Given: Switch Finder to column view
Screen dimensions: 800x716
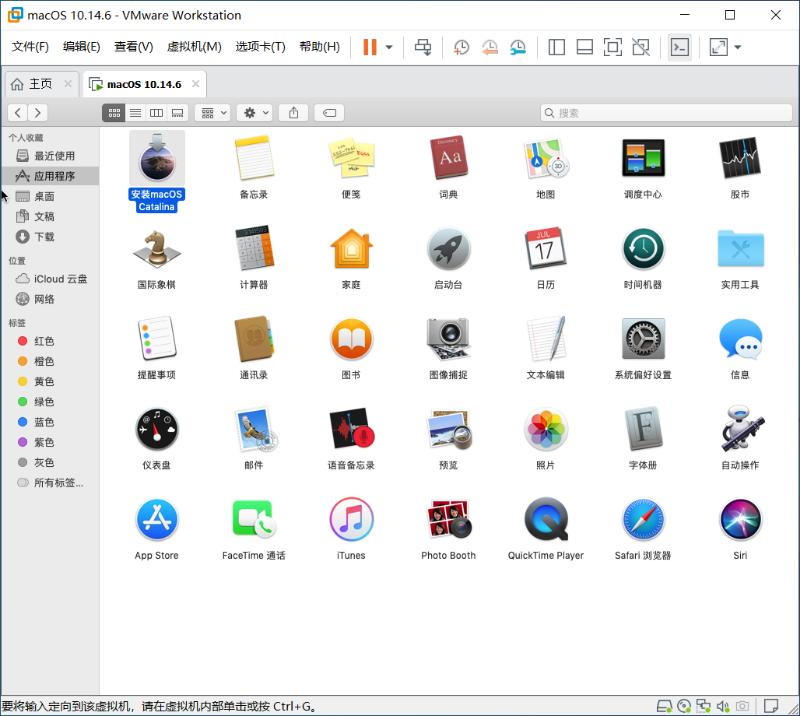Looking at the screenshot, I should tap(155, 112).
